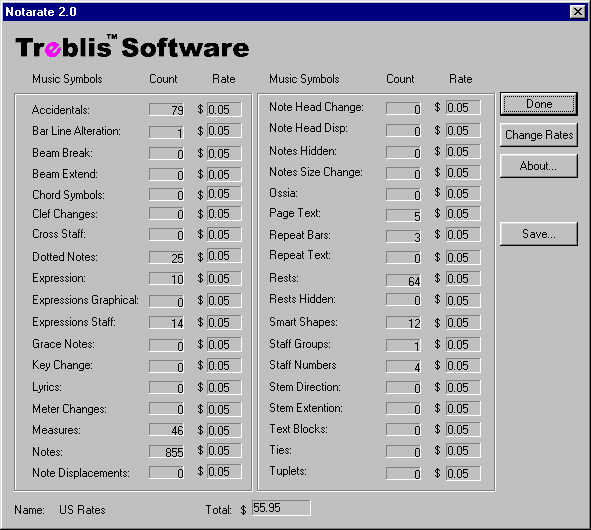The height and width of the screenshot is (530, 591).
Task: Click the Page Text rate field
Action: [463, 214]
